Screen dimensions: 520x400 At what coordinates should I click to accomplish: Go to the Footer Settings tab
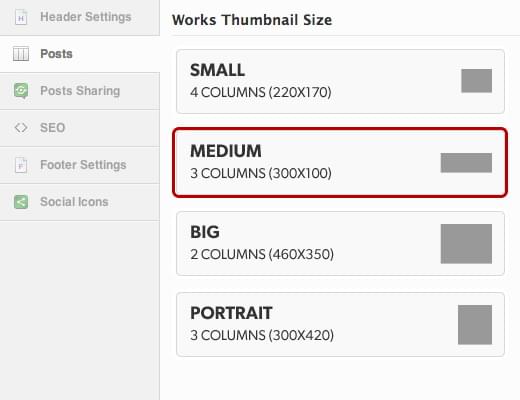80,165
